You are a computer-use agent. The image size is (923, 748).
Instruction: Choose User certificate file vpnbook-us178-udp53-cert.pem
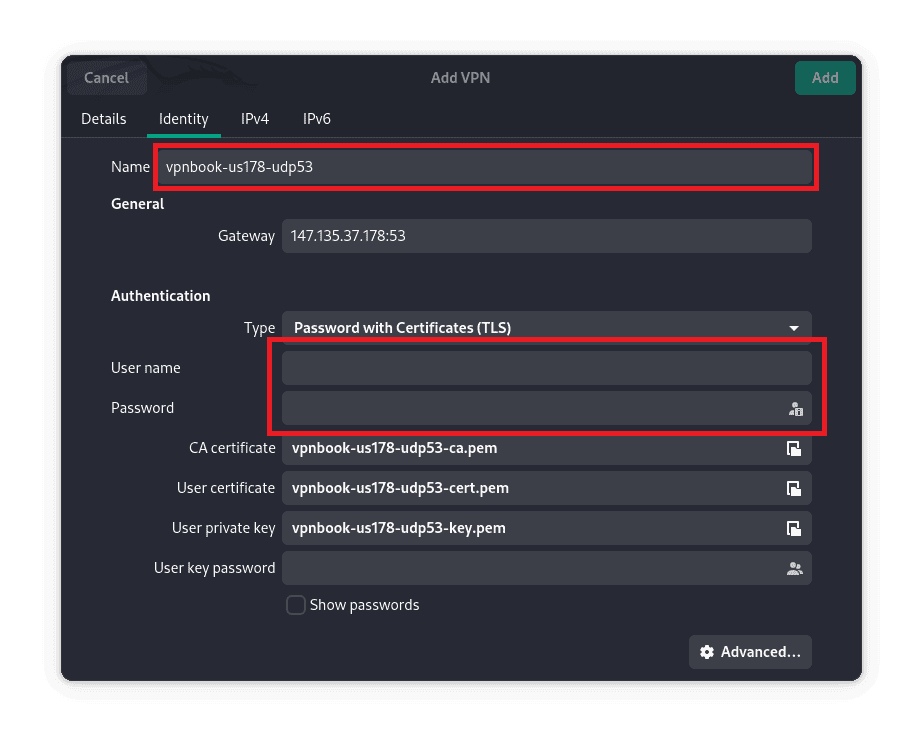(x=547, y=488)
